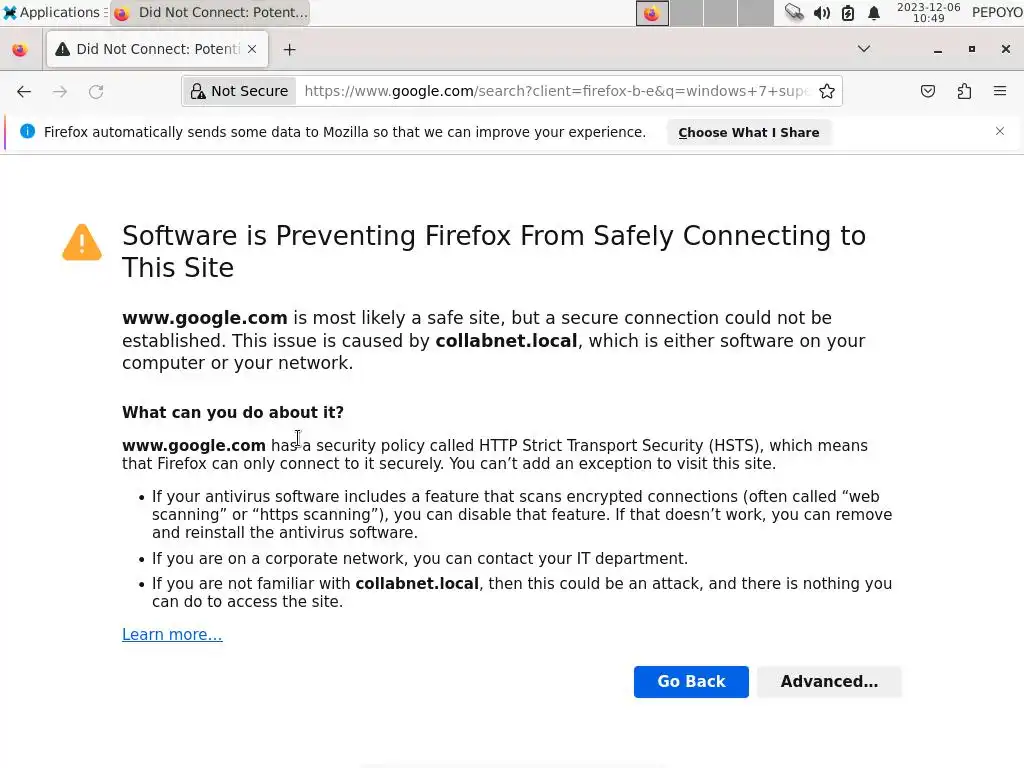Open the Save to Pocket icon
Screen dimensions: 1024x768
coord(928,91)
